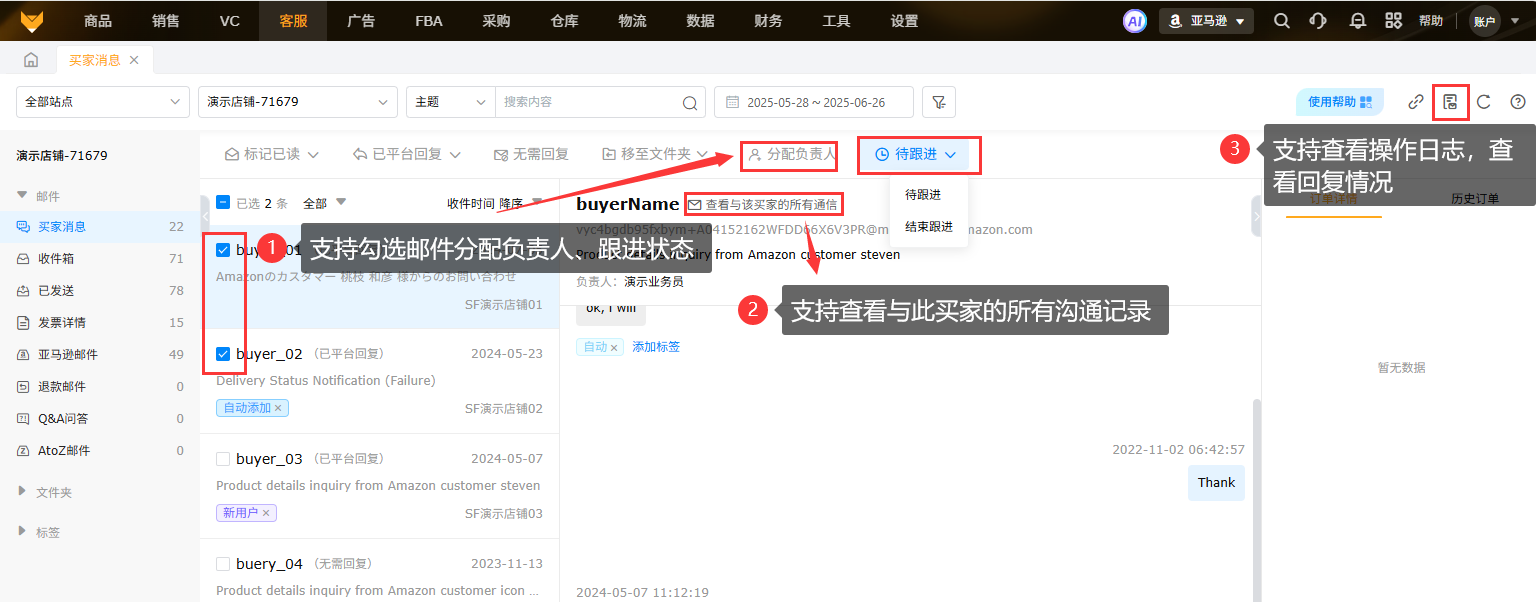The width and height of the screenshot is (1536, 602).
Task: Open the AI assistant icon
Action: click(1134, 21)
